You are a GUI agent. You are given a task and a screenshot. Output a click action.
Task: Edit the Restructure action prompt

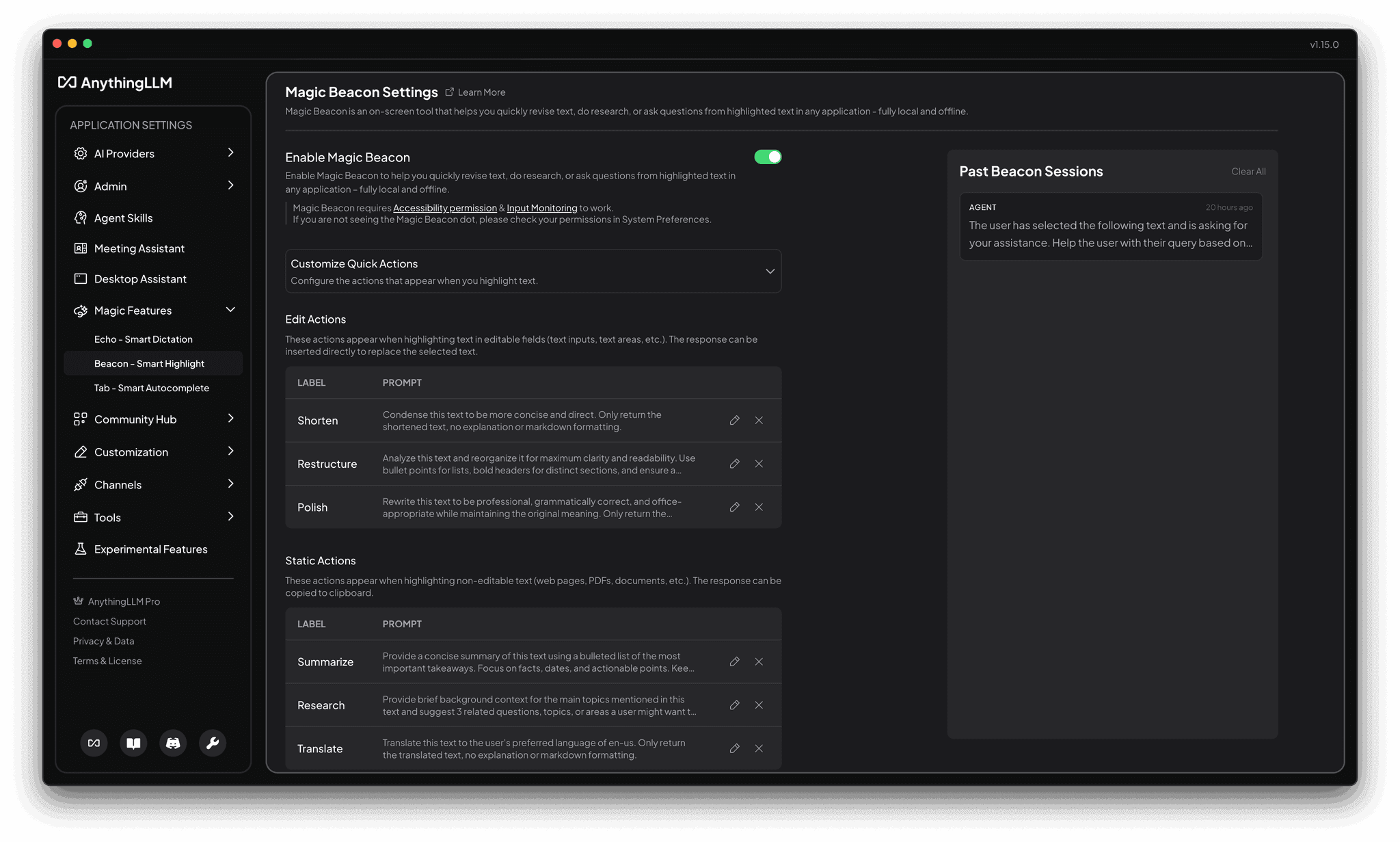(735, 464)
